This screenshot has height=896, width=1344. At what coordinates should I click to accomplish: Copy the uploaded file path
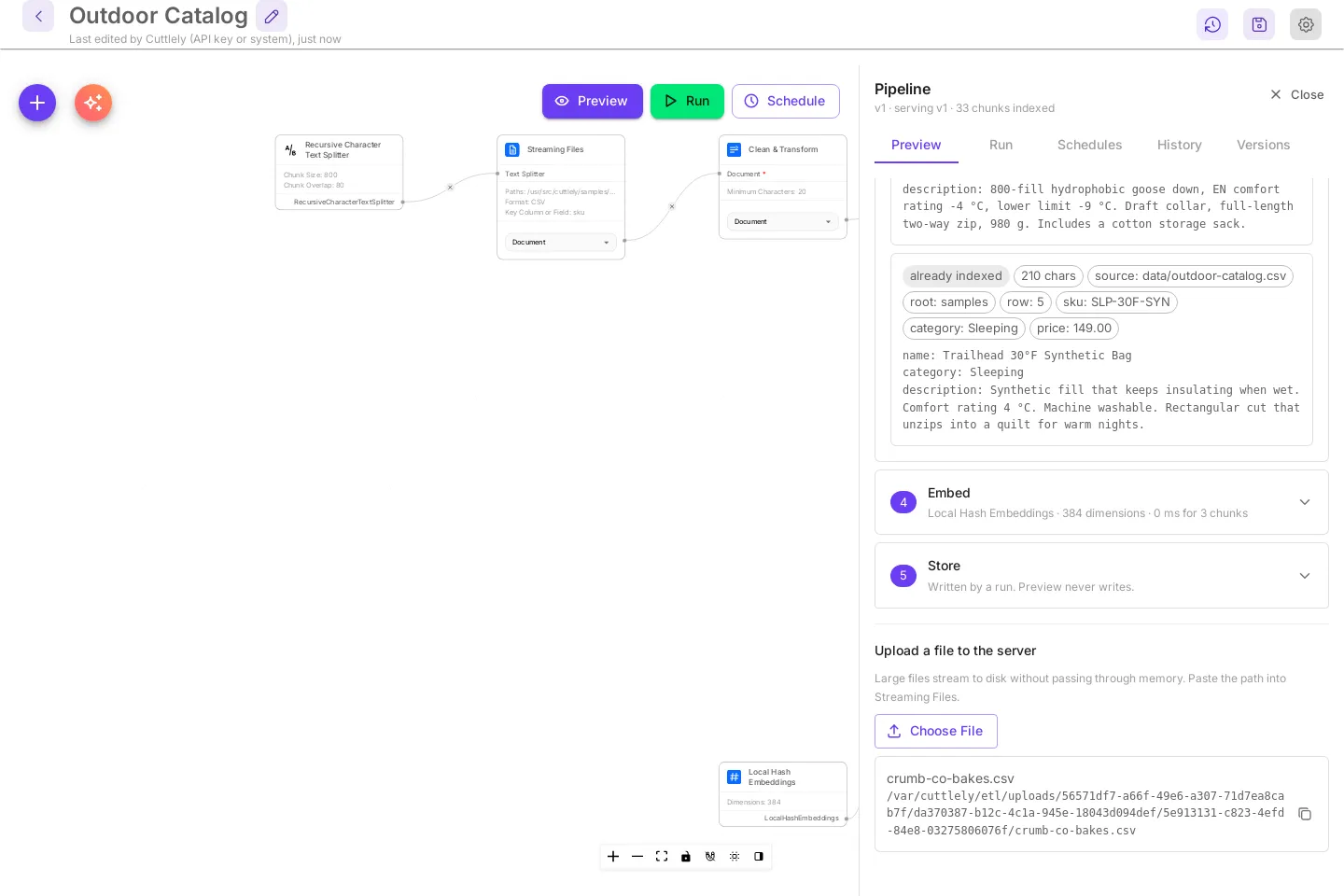coord(1305,814)
